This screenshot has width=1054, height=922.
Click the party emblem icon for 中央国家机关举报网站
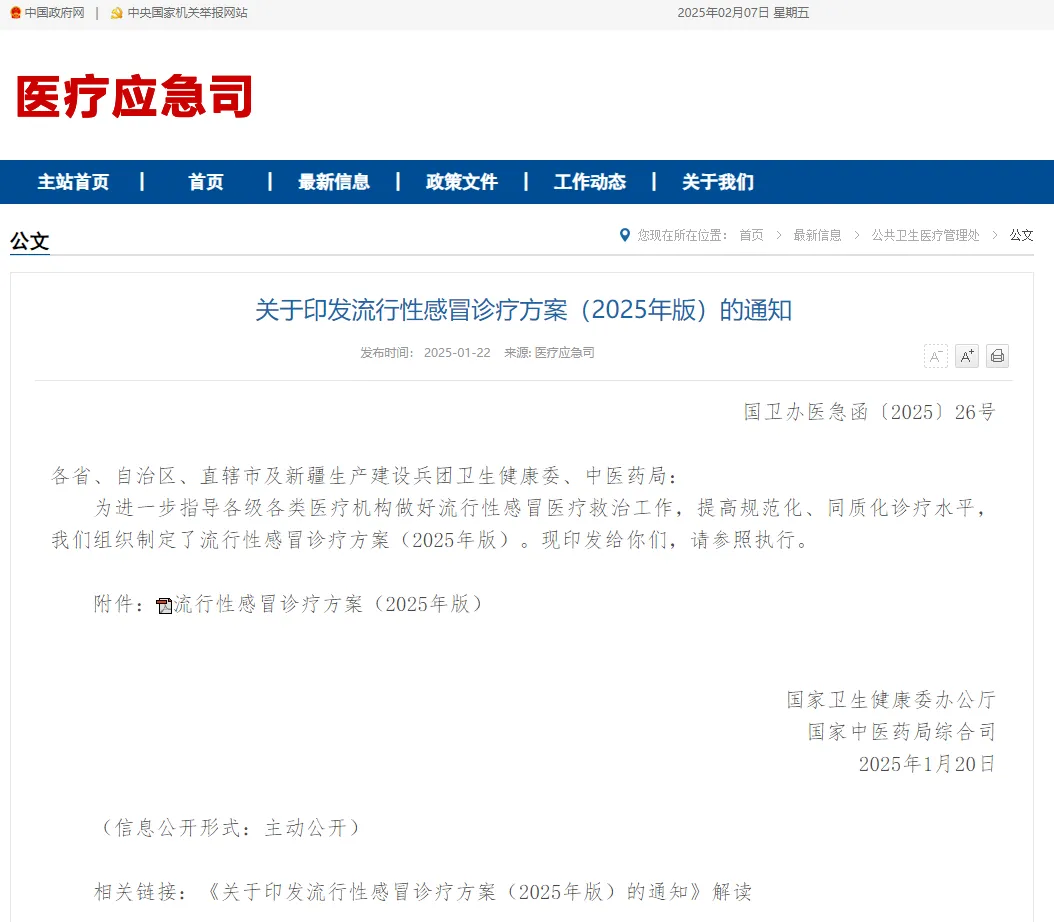point(117,13)
